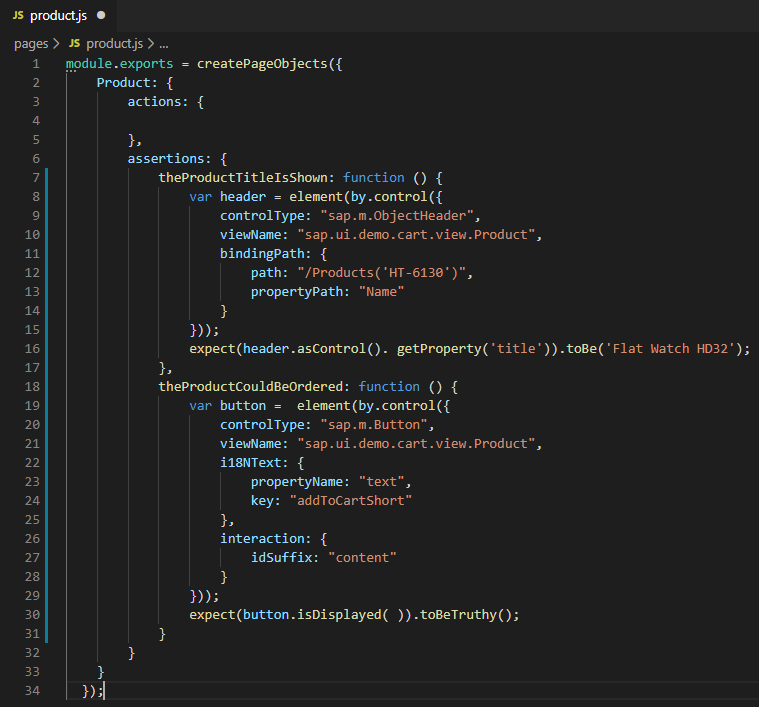Click line number 1 in the gutter

point(36,64)
